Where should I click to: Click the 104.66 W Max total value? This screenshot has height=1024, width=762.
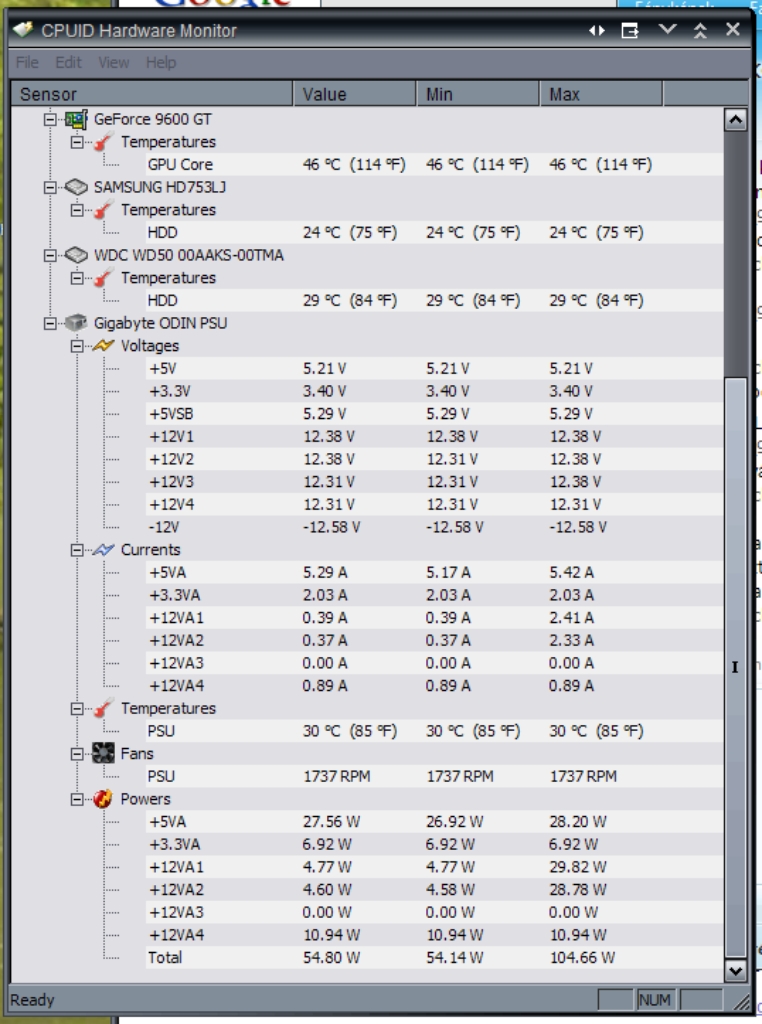[x=582, y=958]
